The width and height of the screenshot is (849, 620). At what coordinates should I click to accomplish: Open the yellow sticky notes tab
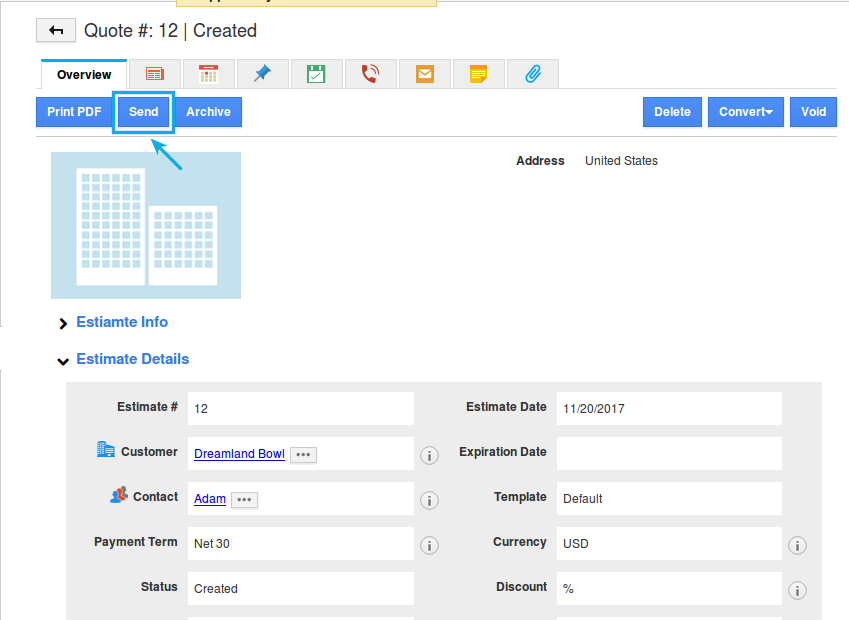[478, 74]
